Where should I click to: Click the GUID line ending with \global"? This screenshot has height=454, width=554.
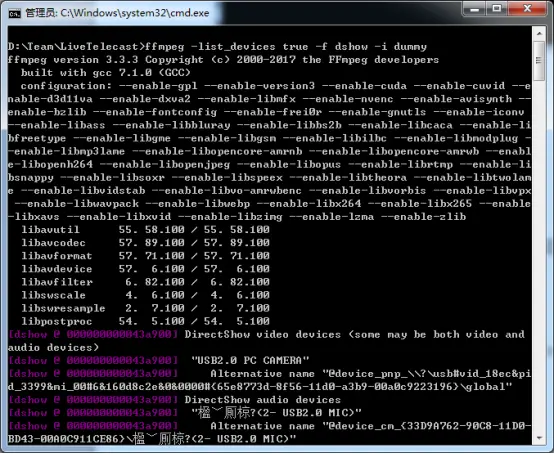click(260, 387)
